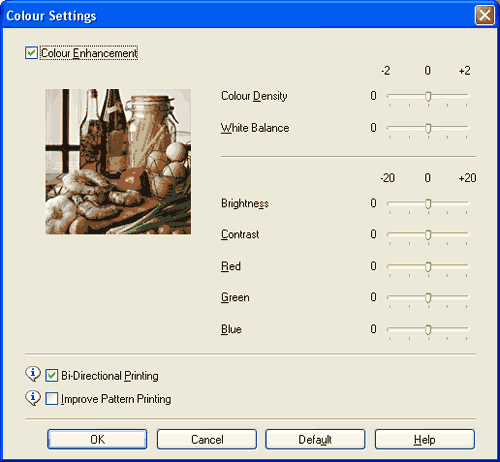This screenshot has height=462, width=500.
Task: Click the Improve Pattern Printing info icon
Action: pyautogui.click(x=33, y=398)
